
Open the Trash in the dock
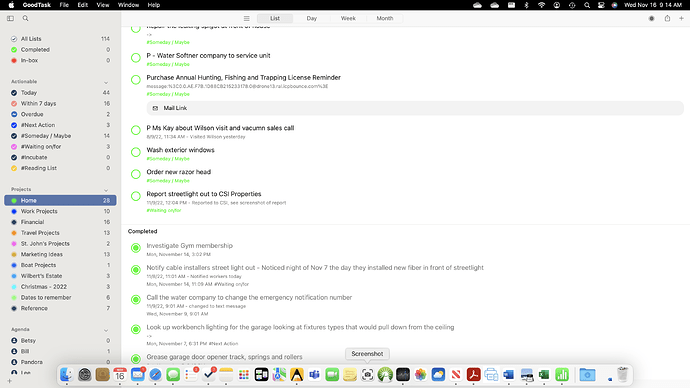tap(622, 375)
